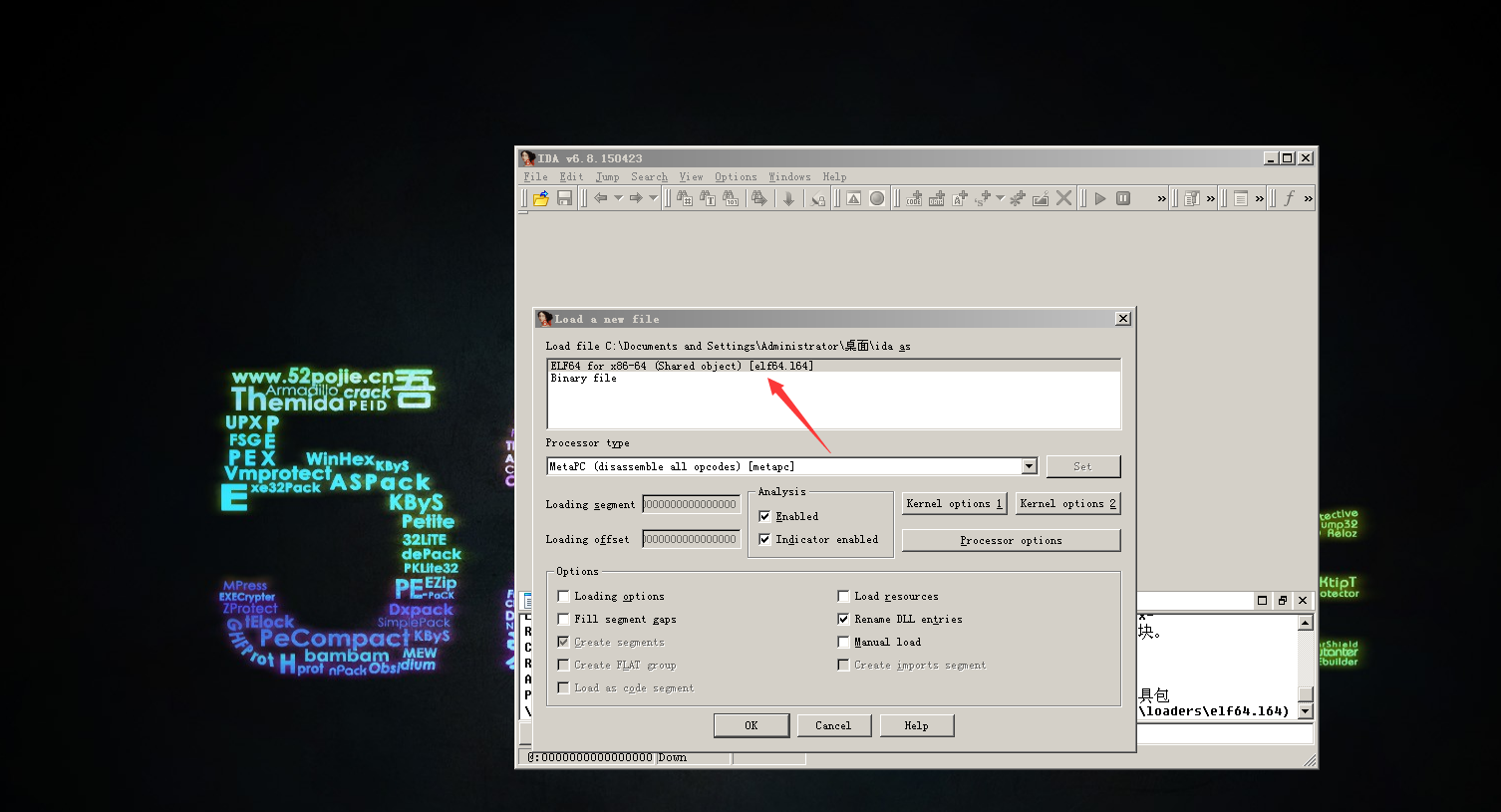The image size is (1501, 812).
Task: Click the functions 'f' toolbar icon
Action: point(1289,198)
